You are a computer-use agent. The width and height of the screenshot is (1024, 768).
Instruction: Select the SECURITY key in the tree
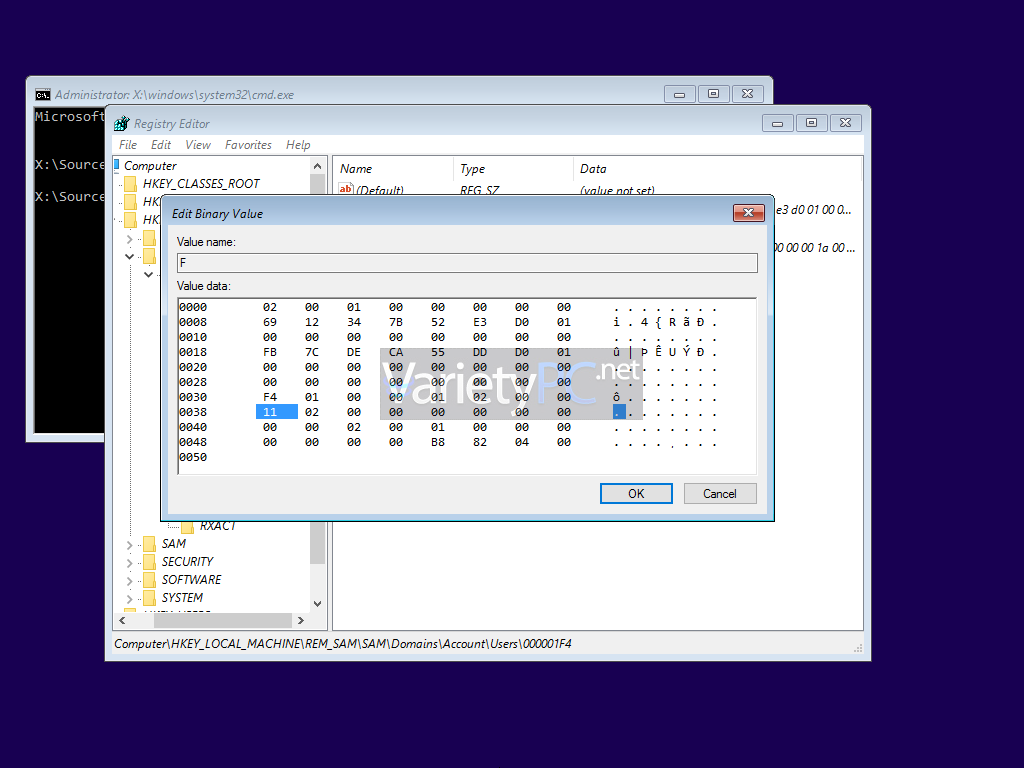(x=187, y=562)
